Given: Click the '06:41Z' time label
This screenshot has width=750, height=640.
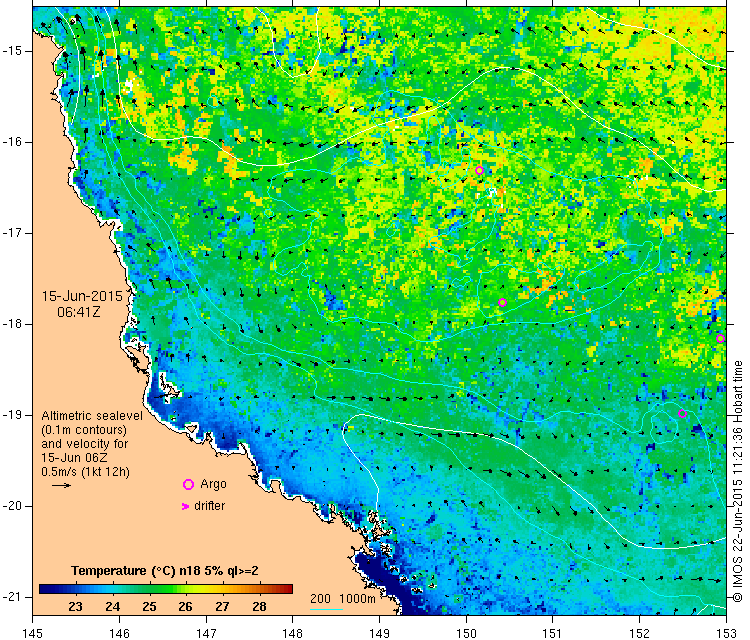Looking at the screenshot, I should [79, 312].
